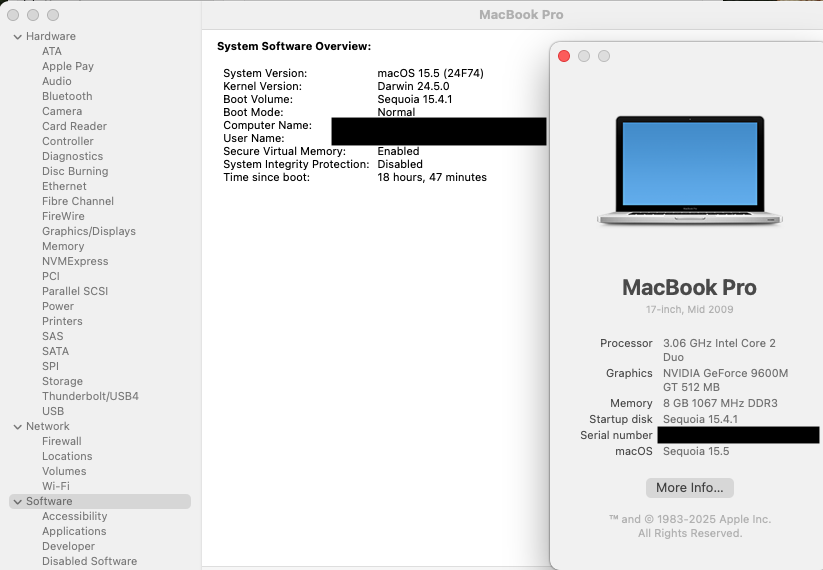
Task: Select Graphics/Displays in the sidebar
Action: click(89, 231)
